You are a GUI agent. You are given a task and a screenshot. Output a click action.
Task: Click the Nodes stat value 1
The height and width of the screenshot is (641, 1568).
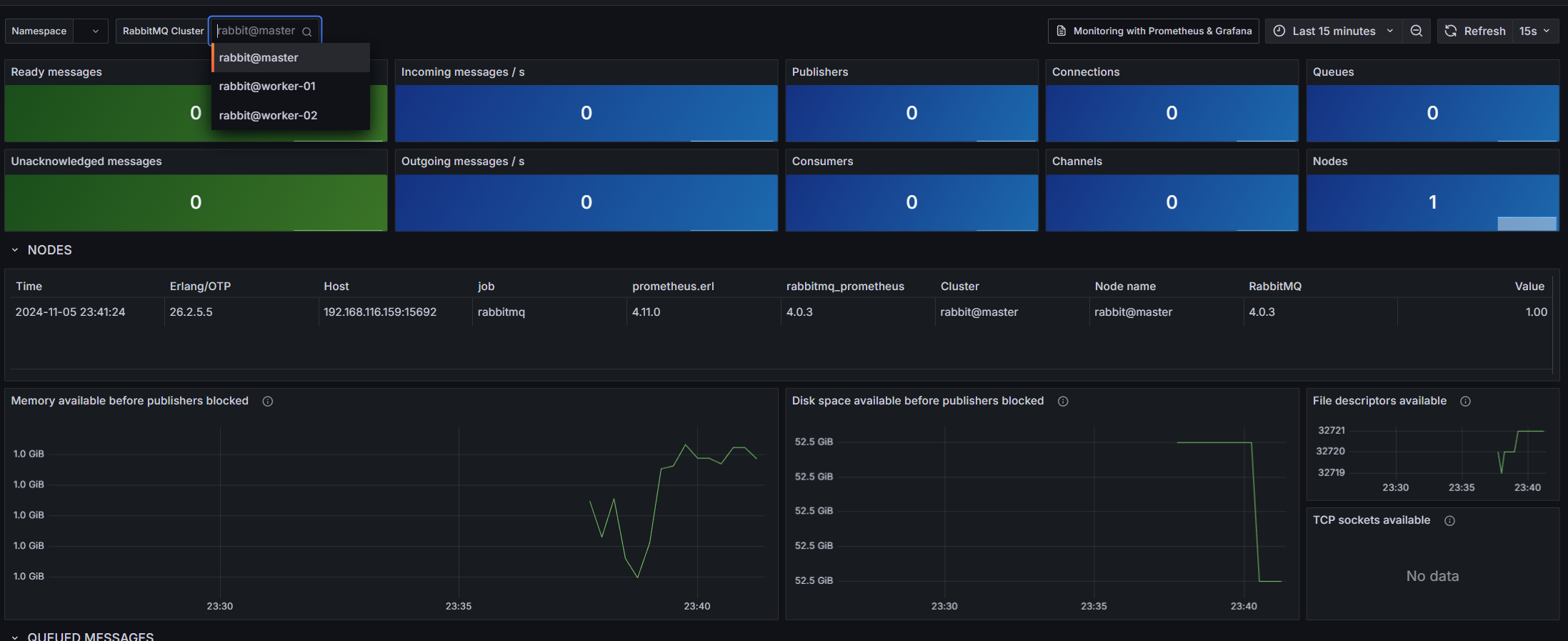[1432, 202]
